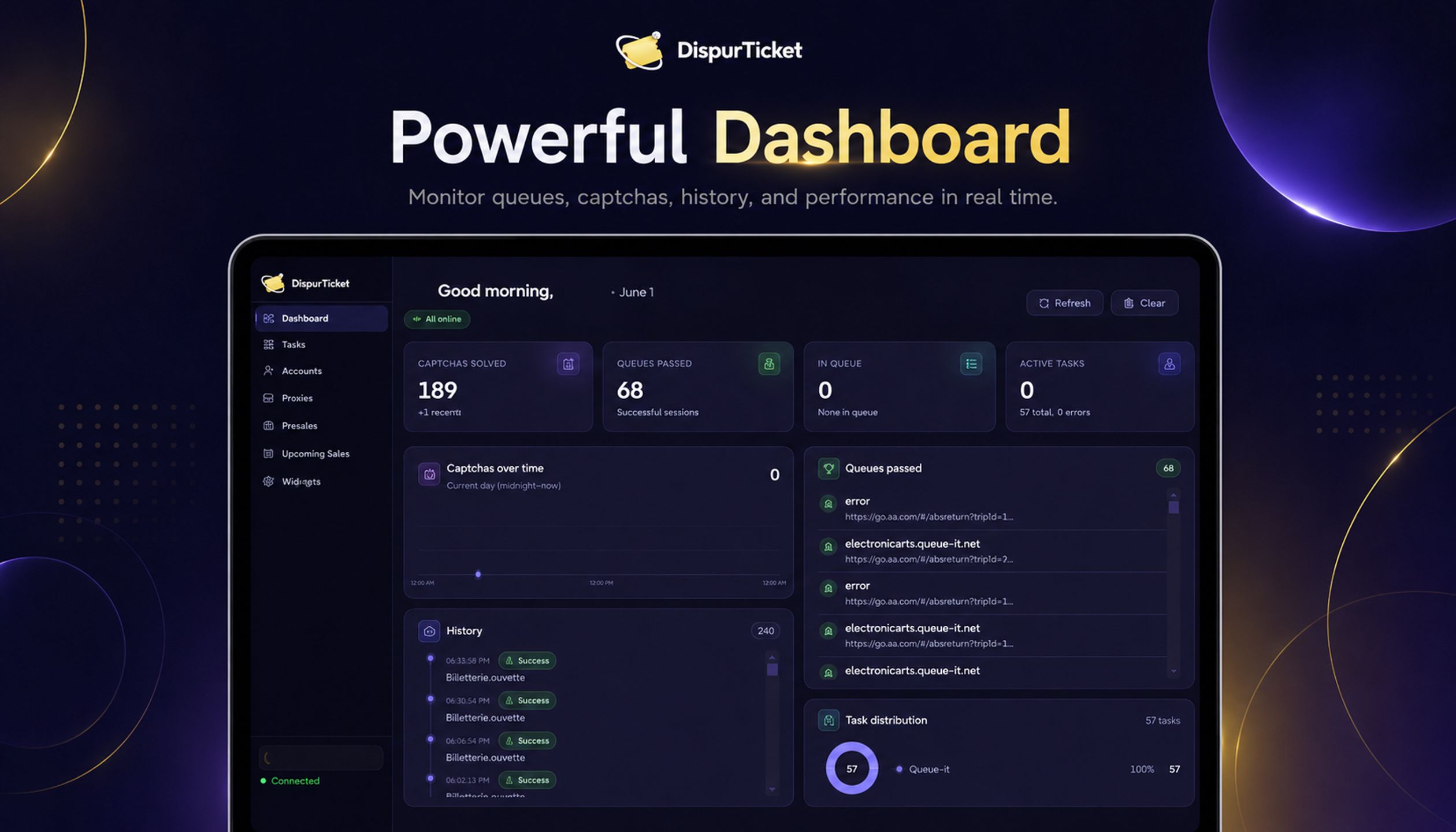Click the 68 badge in the Queues passed panel
Image resolution: width=1456 pixels, height=832 pixels.
coord(1168,469)
